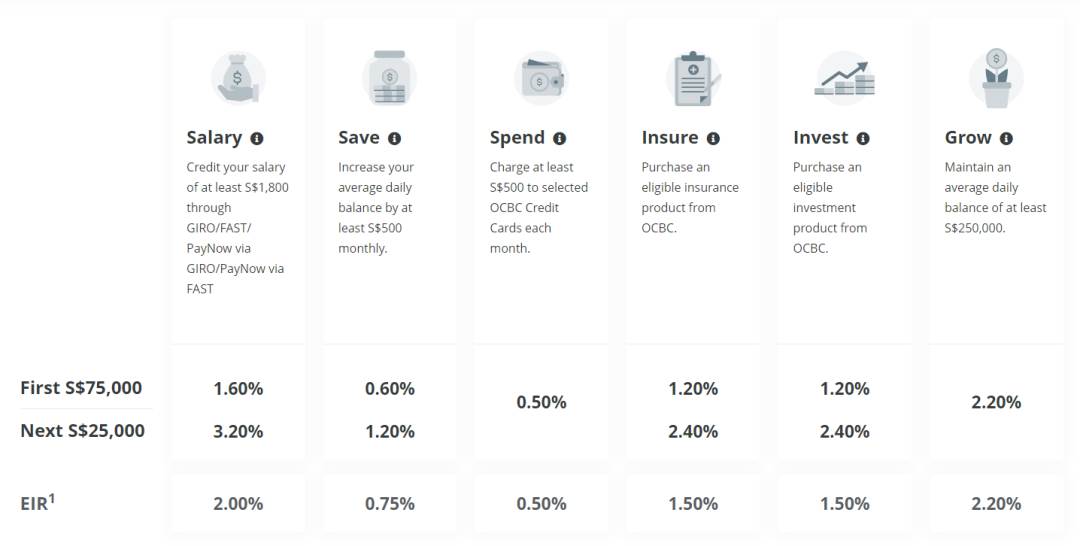
Task: Click the info icon next to Invest
Action: coord(862,138)
